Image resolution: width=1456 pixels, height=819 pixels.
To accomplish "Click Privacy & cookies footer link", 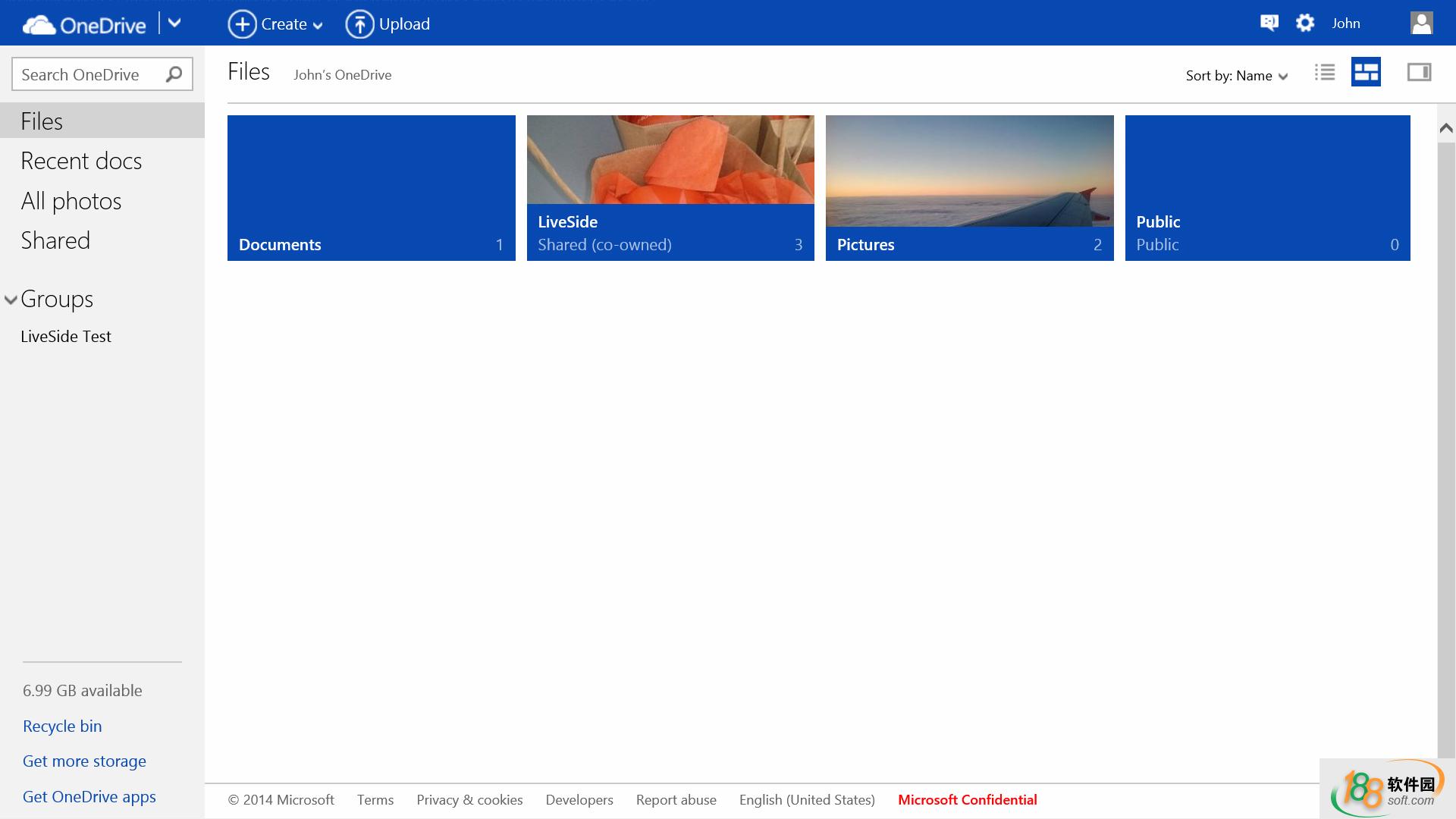I will [469, 800].
